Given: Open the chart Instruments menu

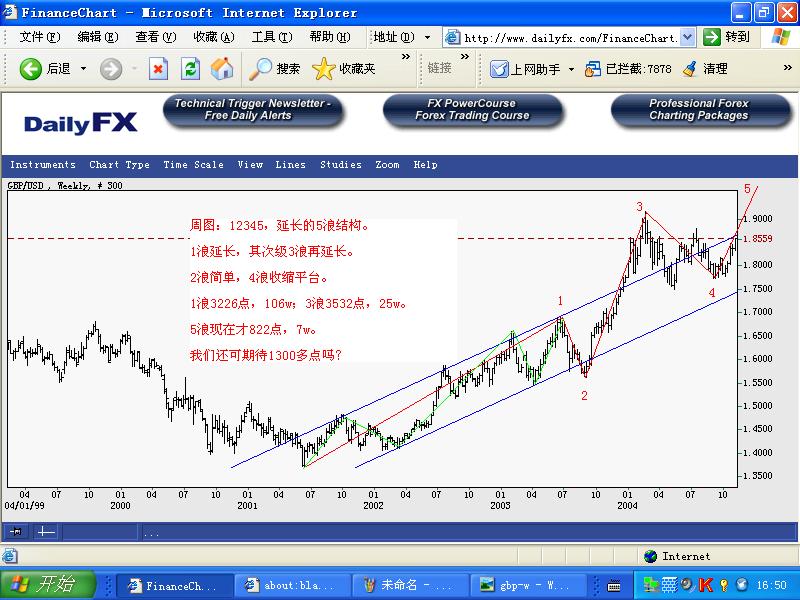Looking at the screenshot, I should (43, 165).
